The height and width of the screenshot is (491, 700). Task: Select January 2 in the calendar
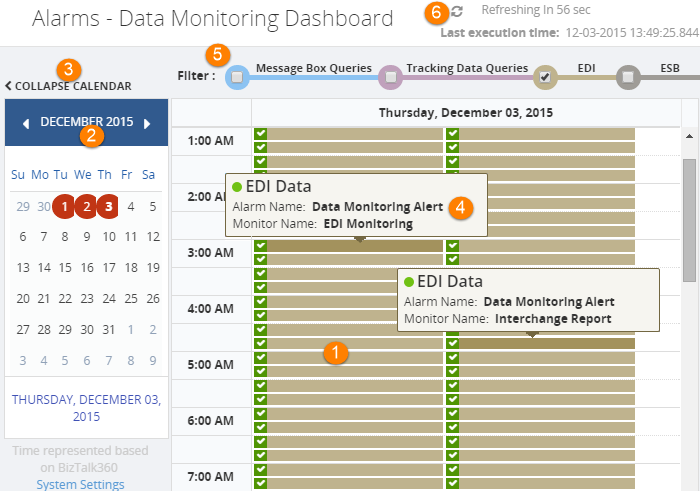pyautogui.click(x=153, y=329)
